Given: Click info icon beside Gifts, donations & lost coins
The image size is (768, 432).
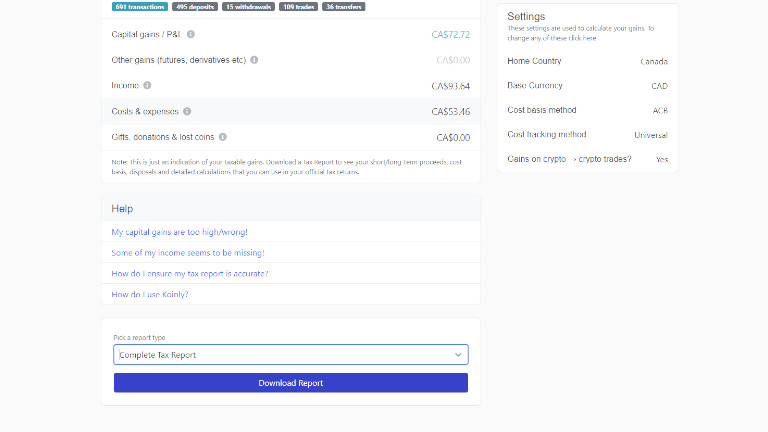Looking at the screenshot, I should [222, 137].
